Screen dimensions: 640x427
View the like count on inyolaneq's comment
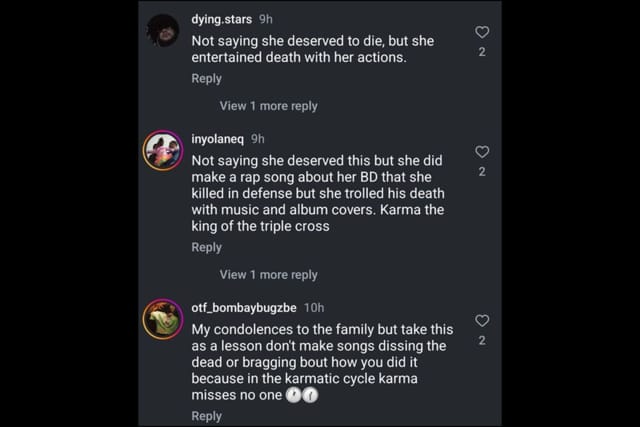482,171
